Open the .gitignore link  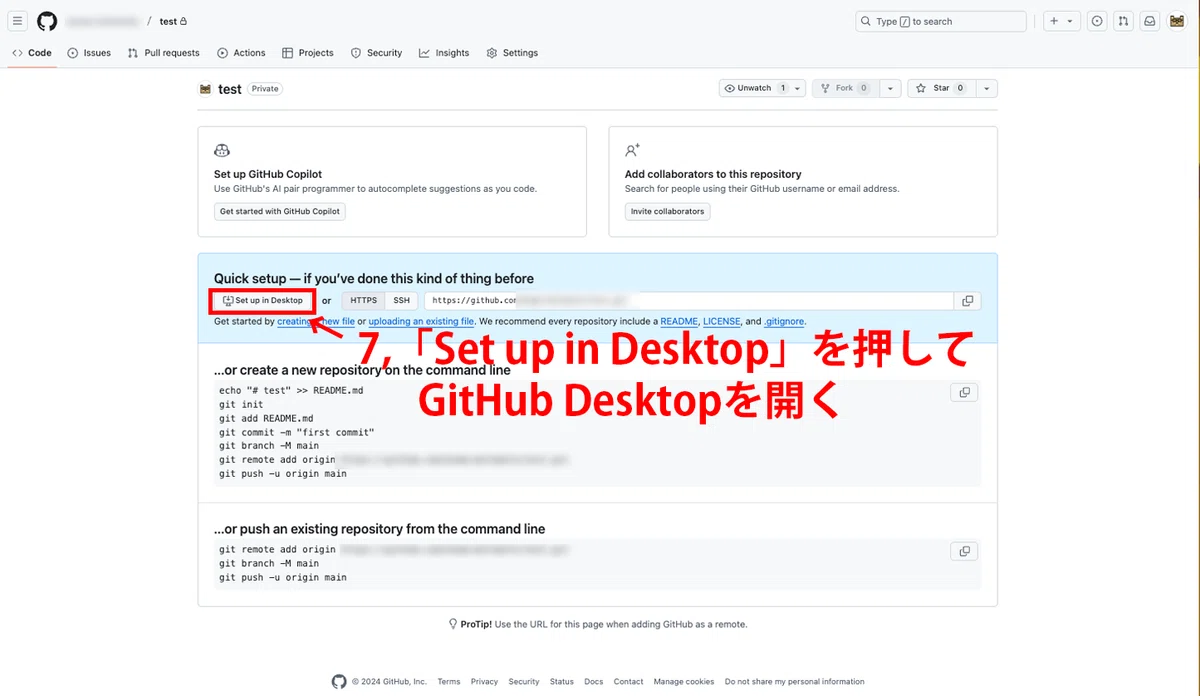[x=784, y=322]
